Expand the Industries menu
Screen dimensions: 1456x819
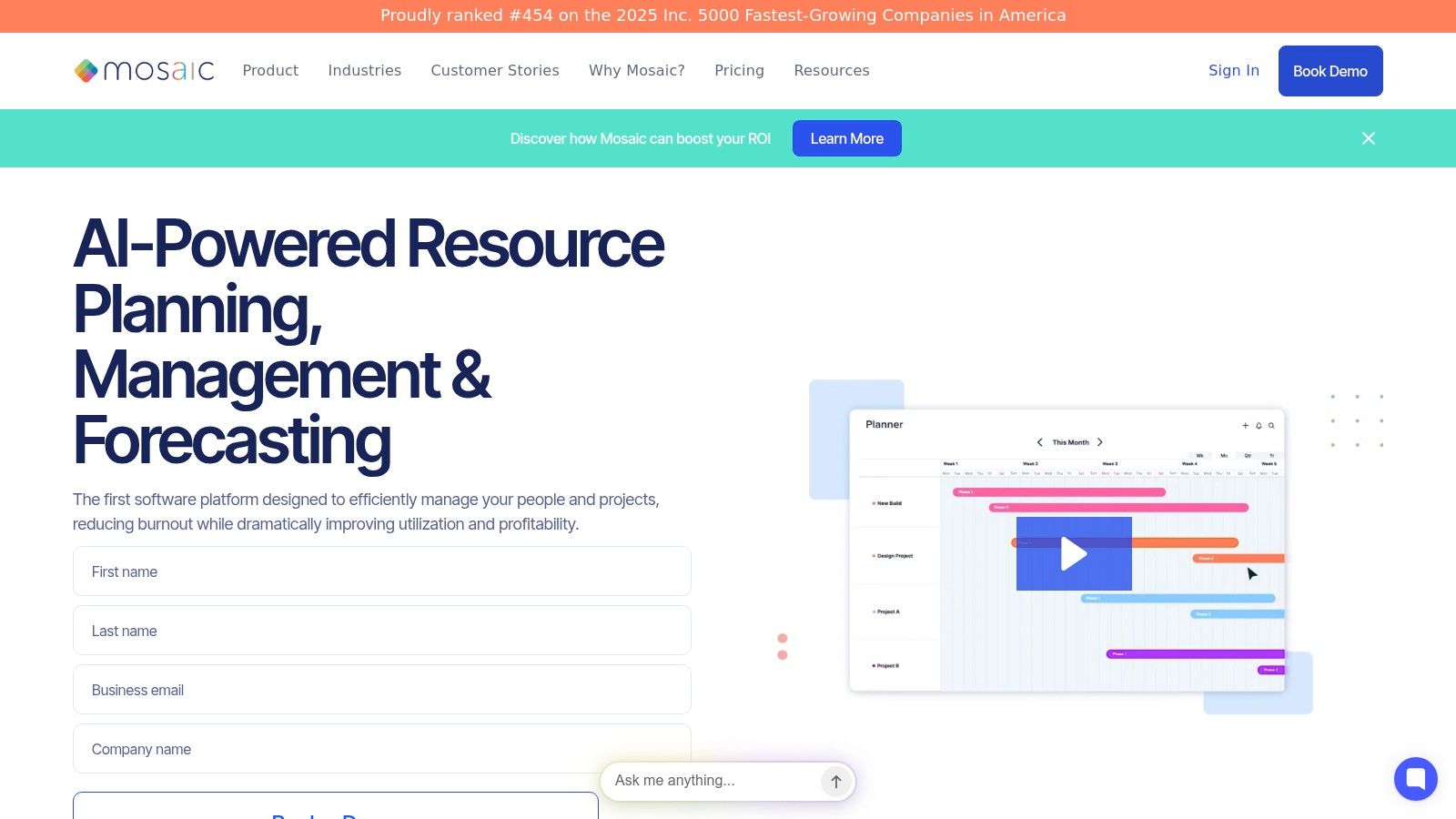tap(364, 70)
